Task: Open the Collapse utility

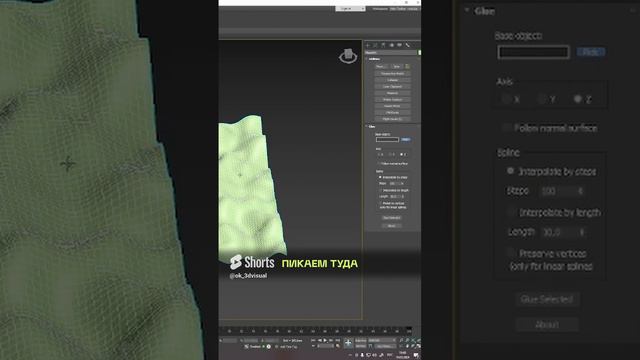Action: [x=392, y=80]
